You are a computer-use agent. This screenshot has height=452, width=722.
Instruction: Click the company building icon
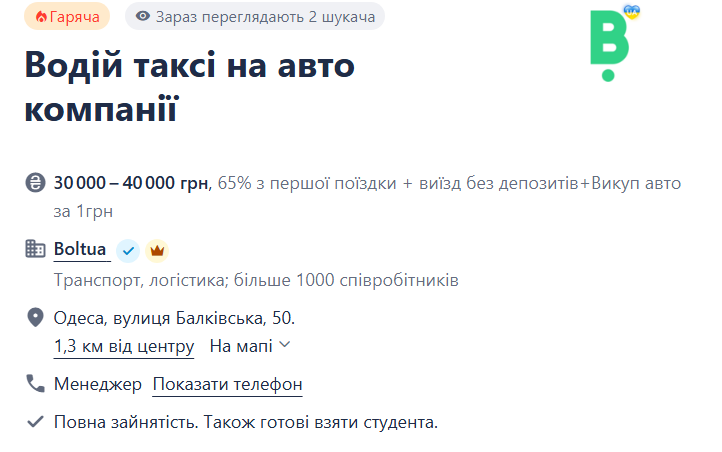(36, 249)
